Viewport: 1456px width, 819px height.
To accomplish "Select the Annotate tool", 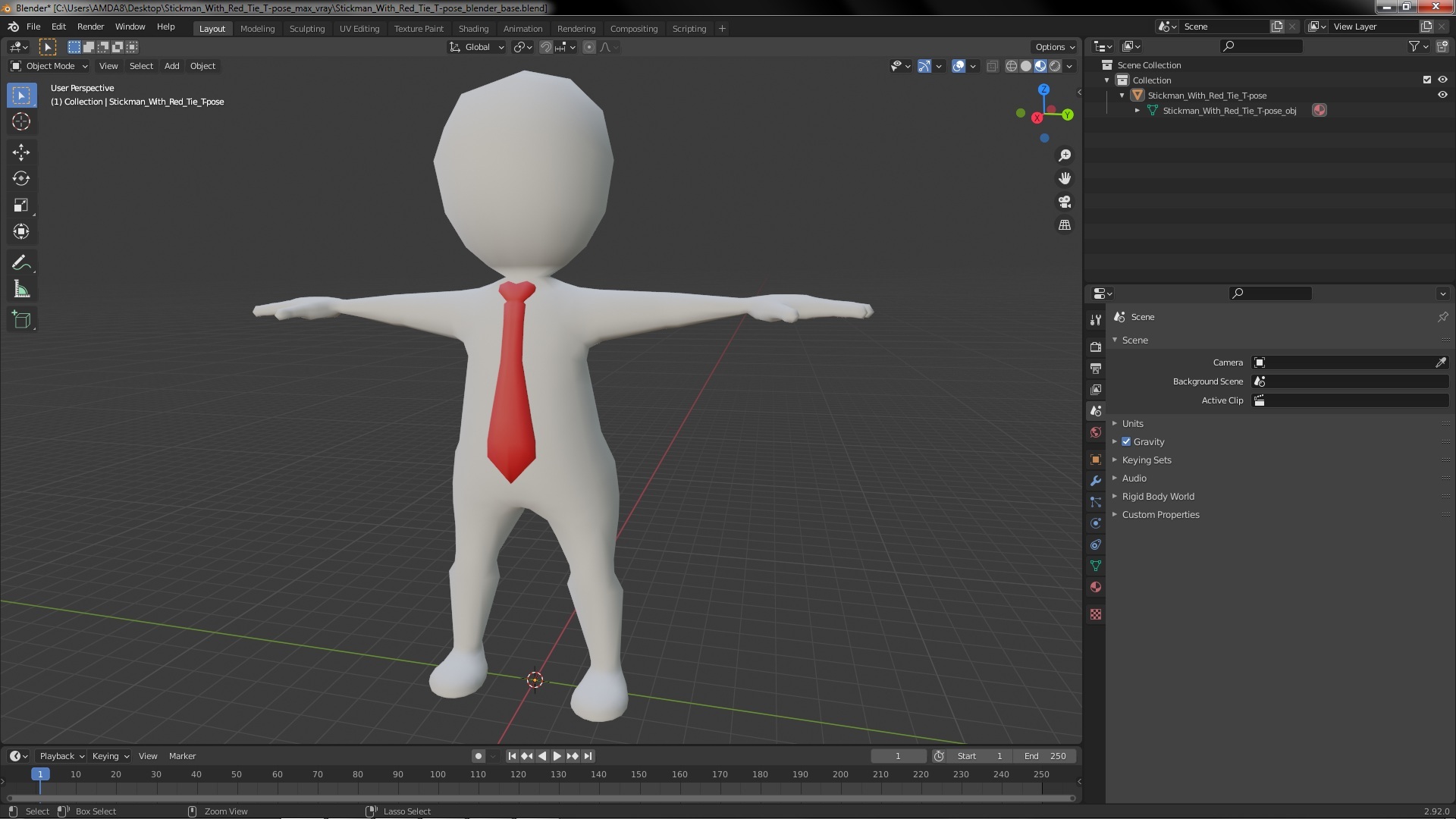I will (x=21, y=263).
